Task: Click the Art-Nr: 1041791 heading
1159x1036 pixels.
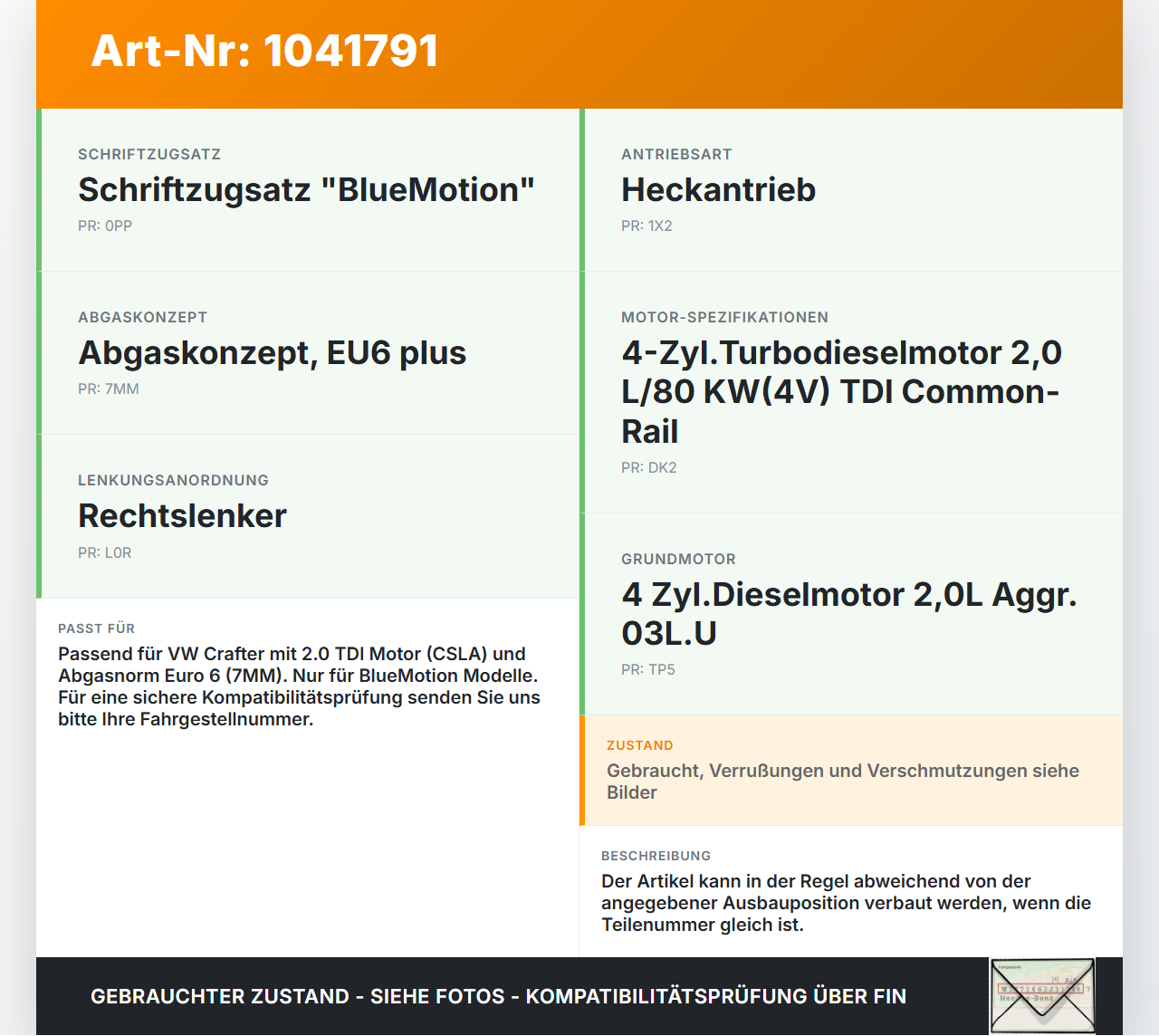Action: click(264, 51)
